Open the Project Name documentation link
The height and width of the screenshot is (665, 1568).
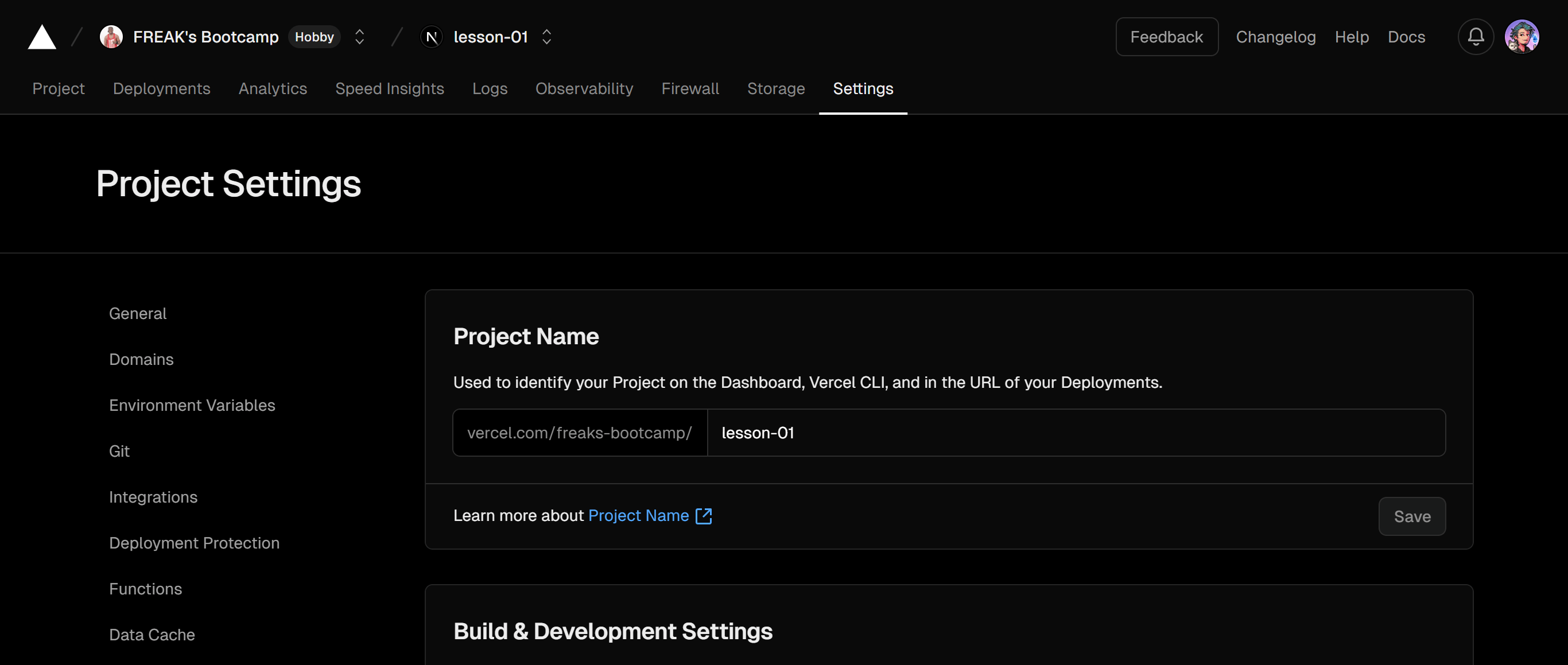point(639,516)
